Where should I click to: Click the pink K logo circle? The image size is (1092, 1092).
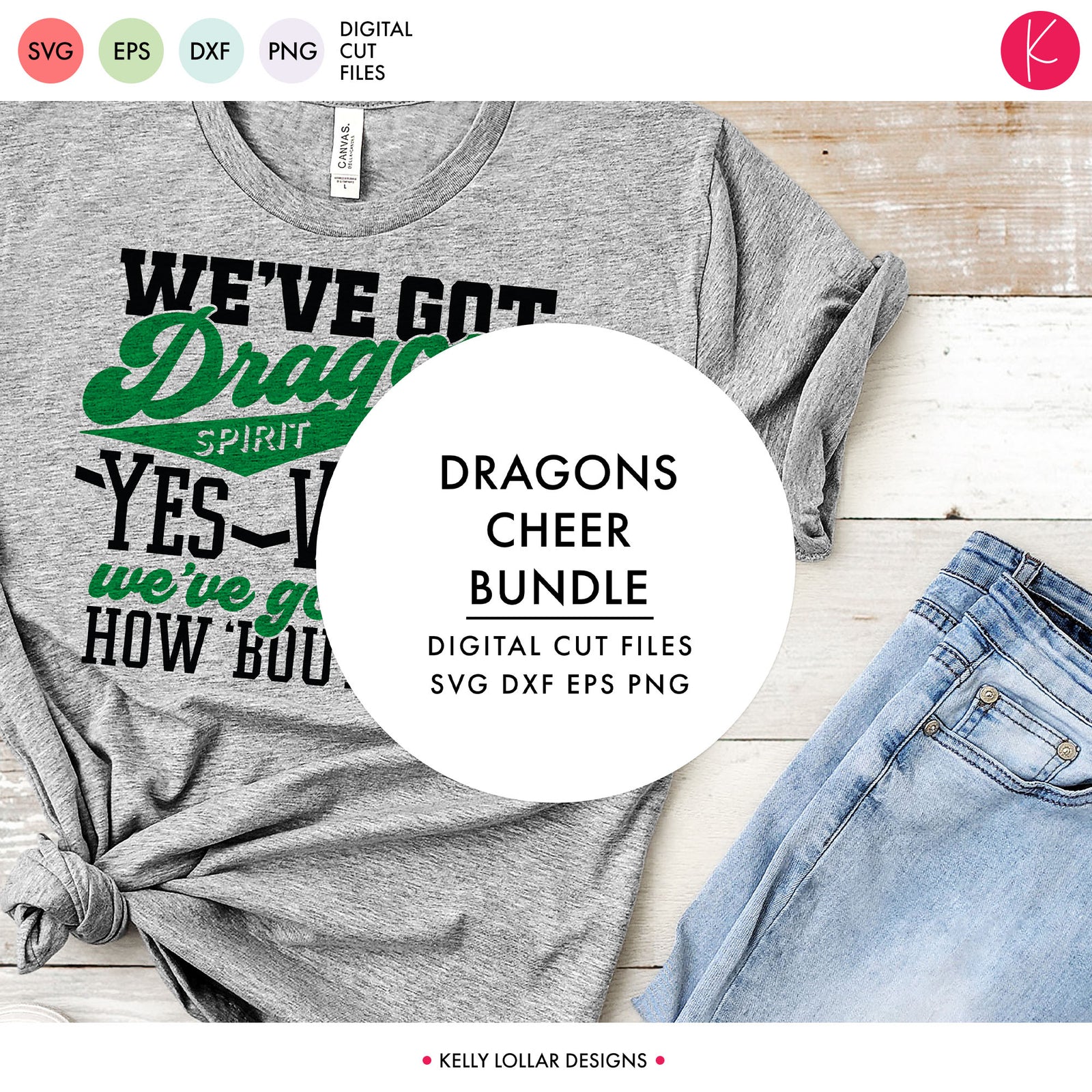[x=1040, y=51]
